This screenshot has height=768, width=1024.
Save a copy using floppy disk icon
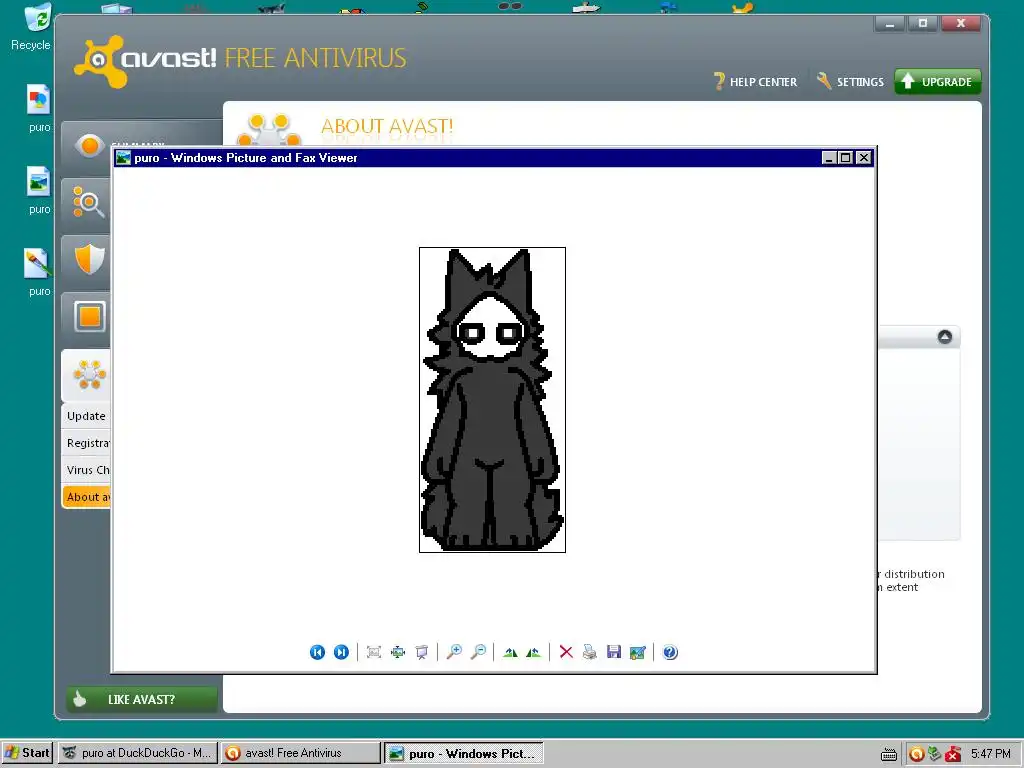pos(614,652)
